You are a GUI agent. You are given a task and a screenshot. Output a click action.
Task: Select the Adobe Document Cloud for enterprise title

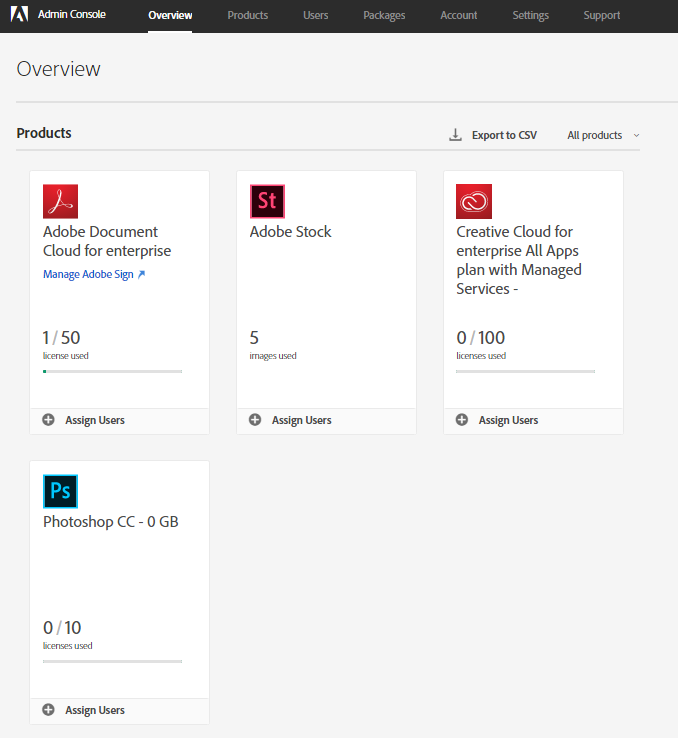[x=107, y=241]
